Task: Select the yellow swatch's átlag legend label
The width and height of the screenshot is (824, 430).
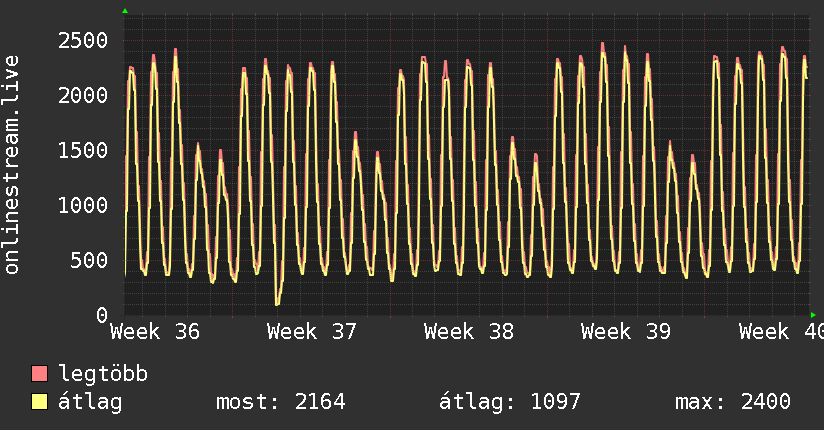Action: pyautogui.click(x=90, y=403)
